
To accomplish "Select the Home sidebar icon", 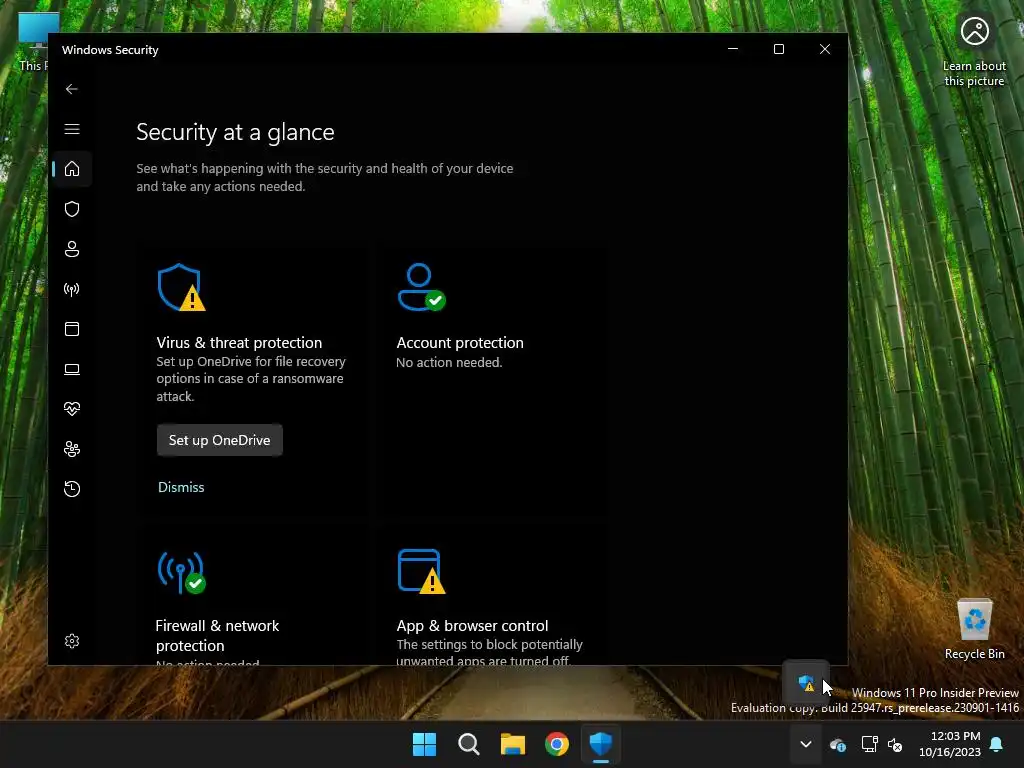I will pyautogui.click(x=72, y=169).
